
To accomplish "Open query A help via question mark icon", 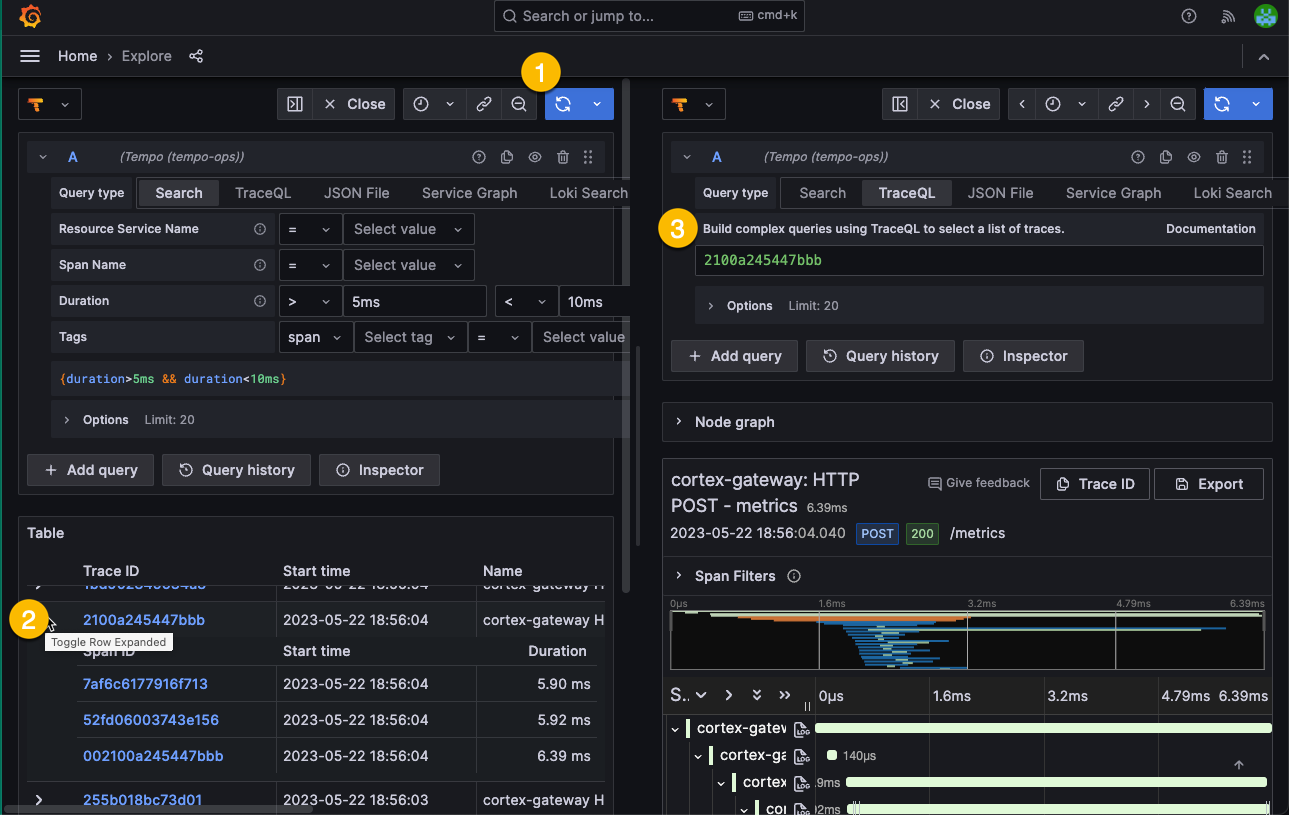I will 478,157.
